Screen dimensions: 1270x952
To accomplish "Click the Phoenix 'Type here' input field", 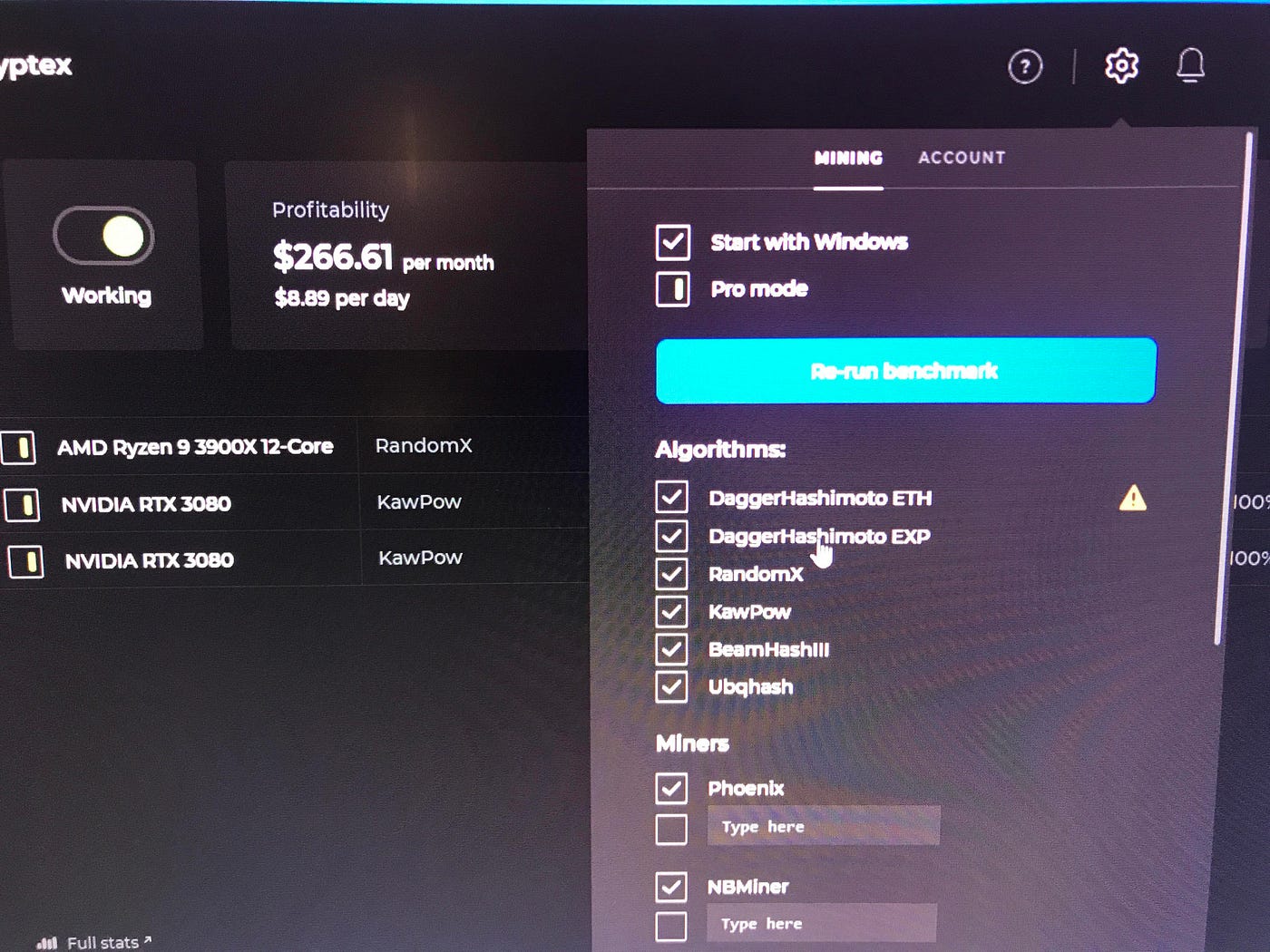I will [x=823, y=826].
